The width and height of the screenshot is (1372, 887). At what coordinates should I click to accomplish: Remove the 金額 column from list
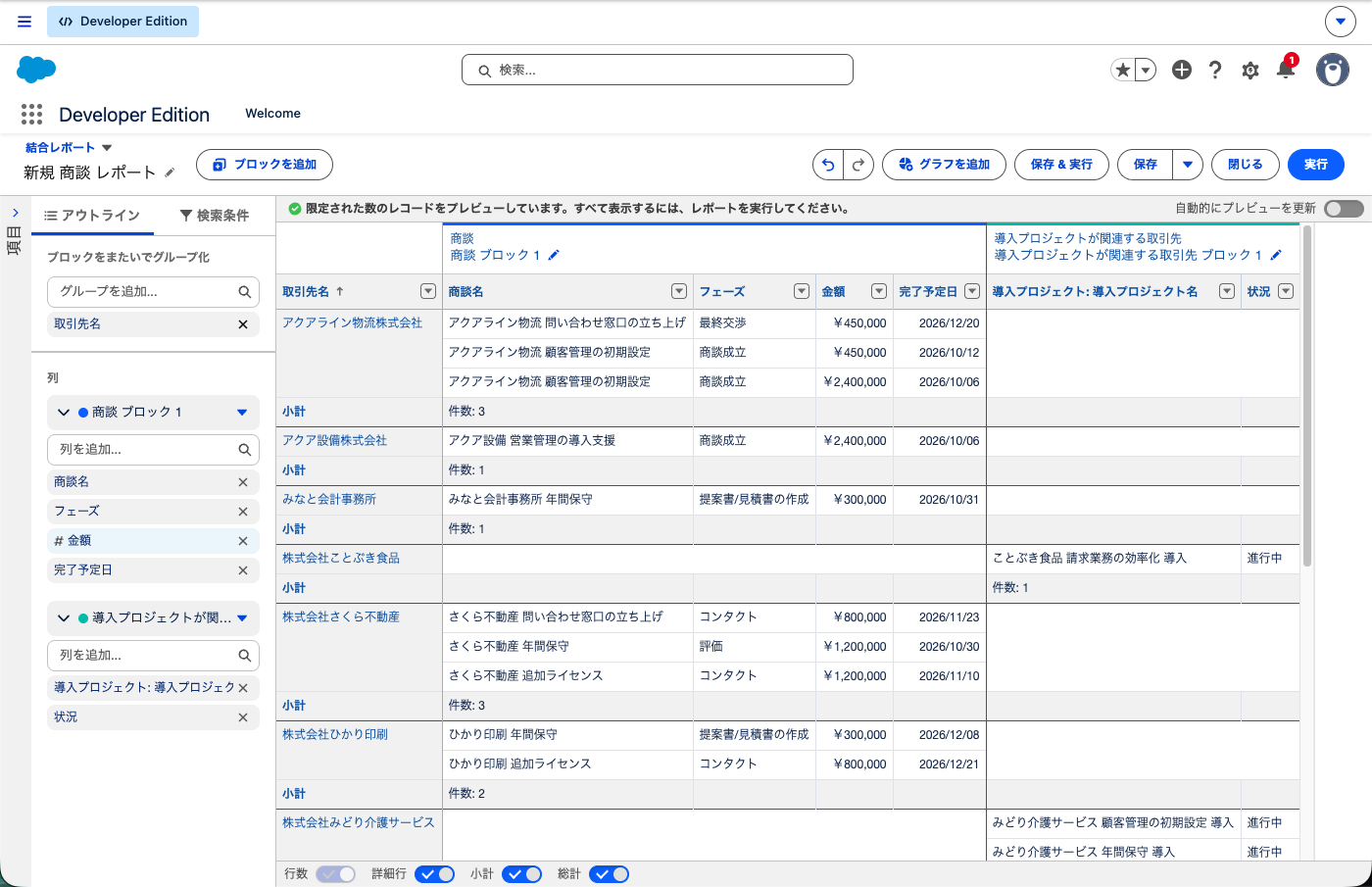pos(243,541)
